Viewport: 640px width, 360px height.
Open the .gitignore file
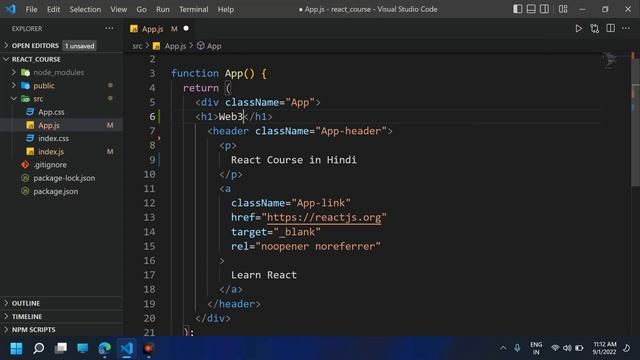tap(50, 165)
